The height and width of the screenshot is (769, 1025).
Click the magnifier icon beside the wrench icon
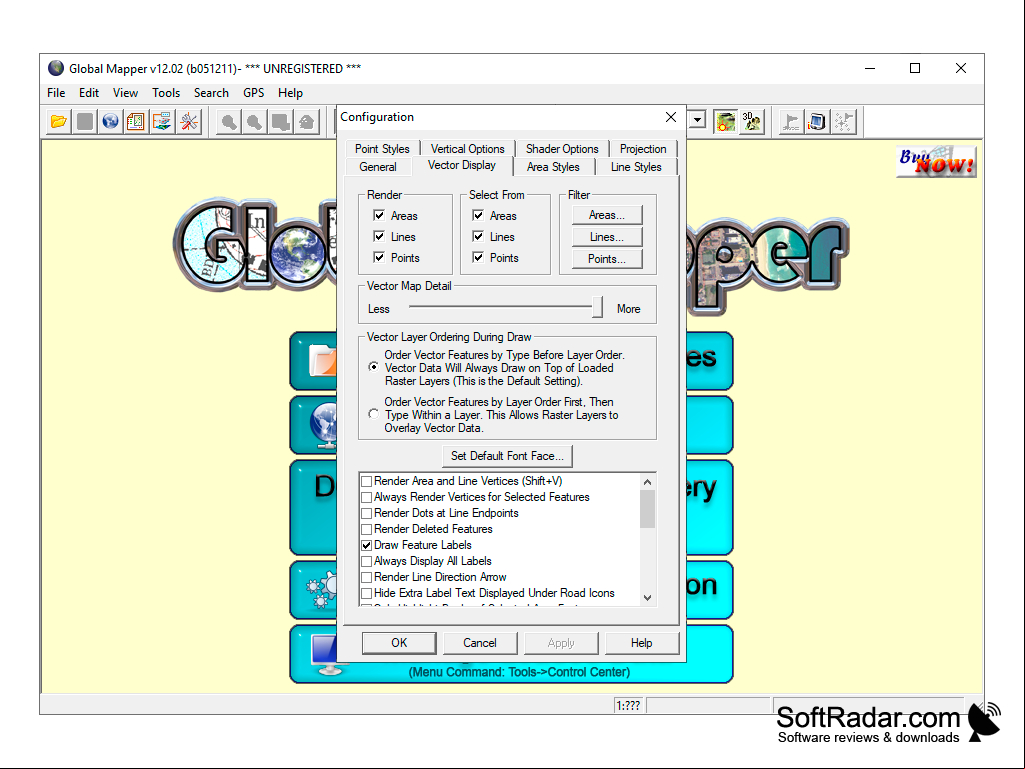pyautogui.click(x=229, y=122)
